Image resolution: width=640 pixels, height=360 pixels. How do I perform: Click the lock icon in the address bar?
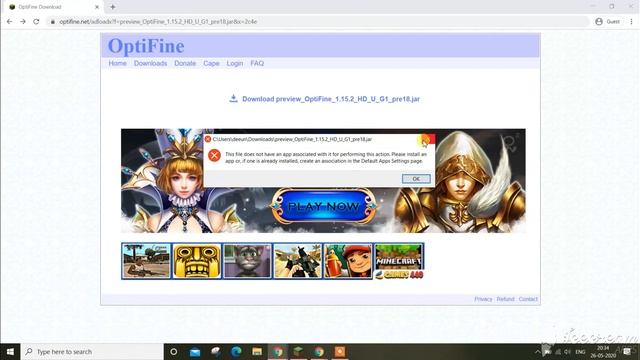click(52, 22)
